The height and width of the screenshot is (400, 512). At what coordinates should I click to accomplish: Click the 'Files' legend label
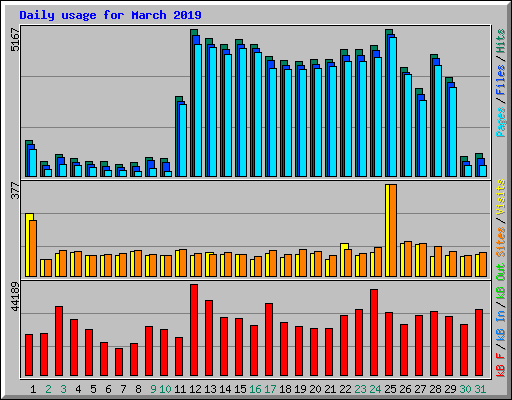501,80
